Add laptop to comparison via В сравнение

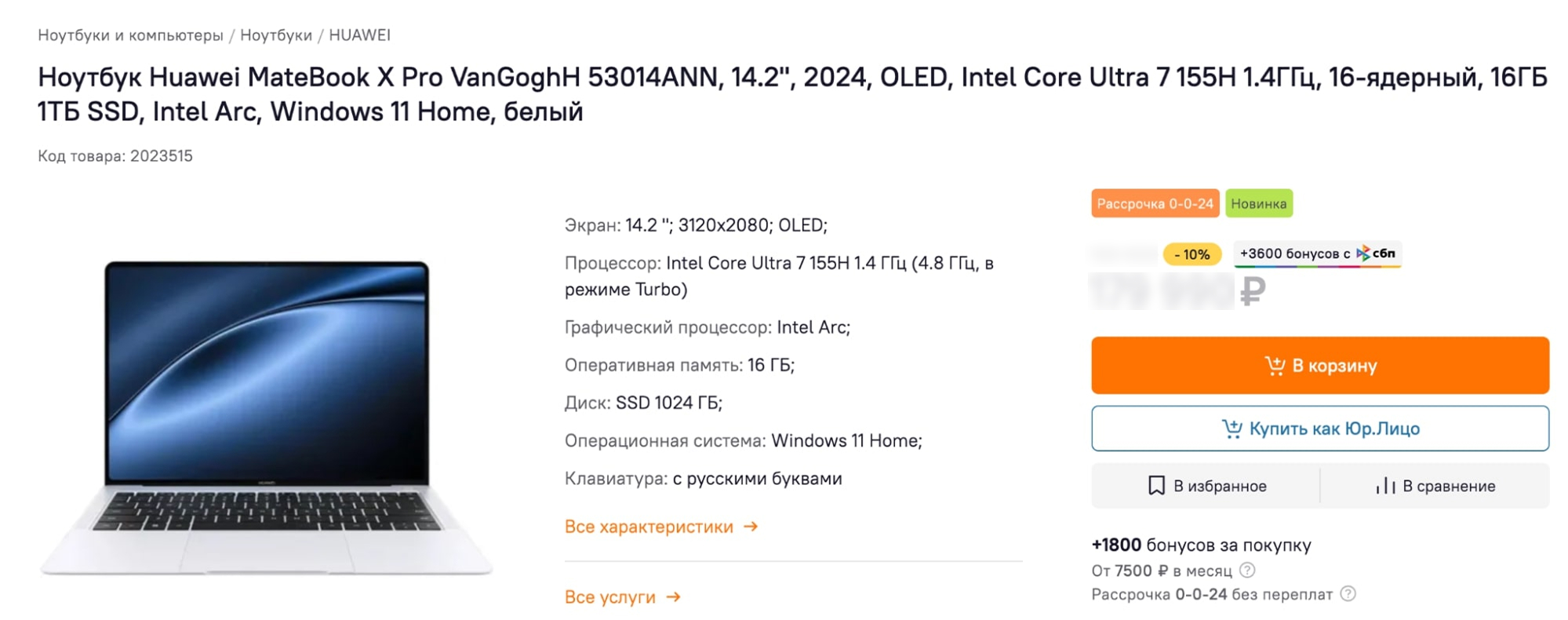(x=1435, y=486)
